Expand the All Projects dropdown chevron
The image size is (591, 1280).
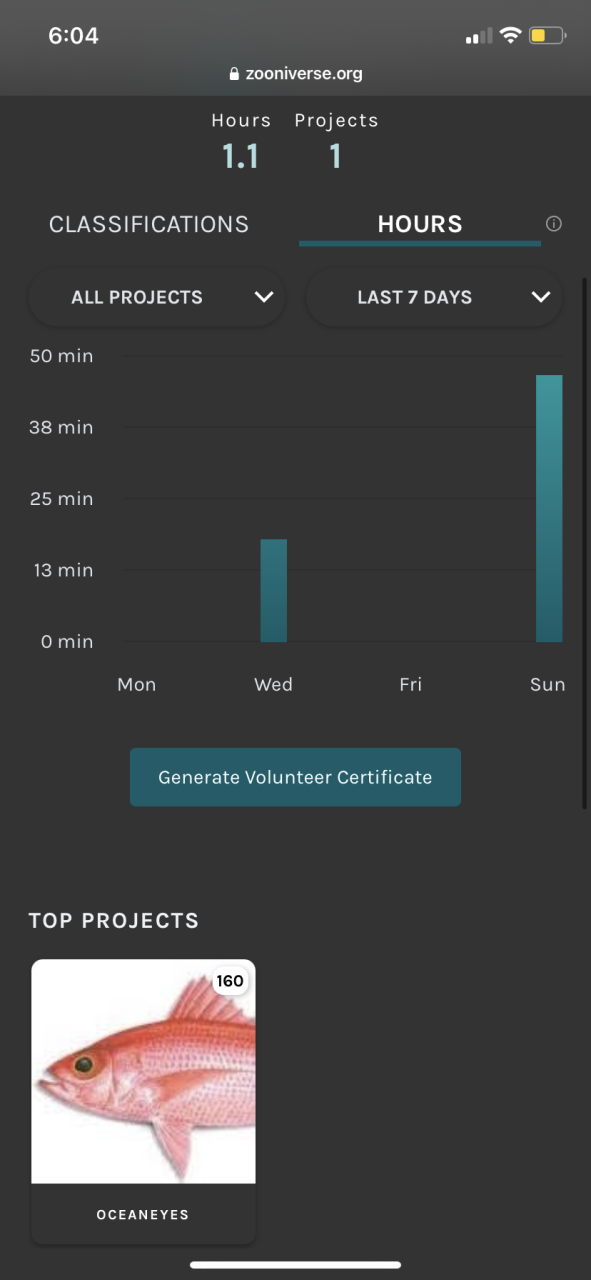click(x=264, y=297)
